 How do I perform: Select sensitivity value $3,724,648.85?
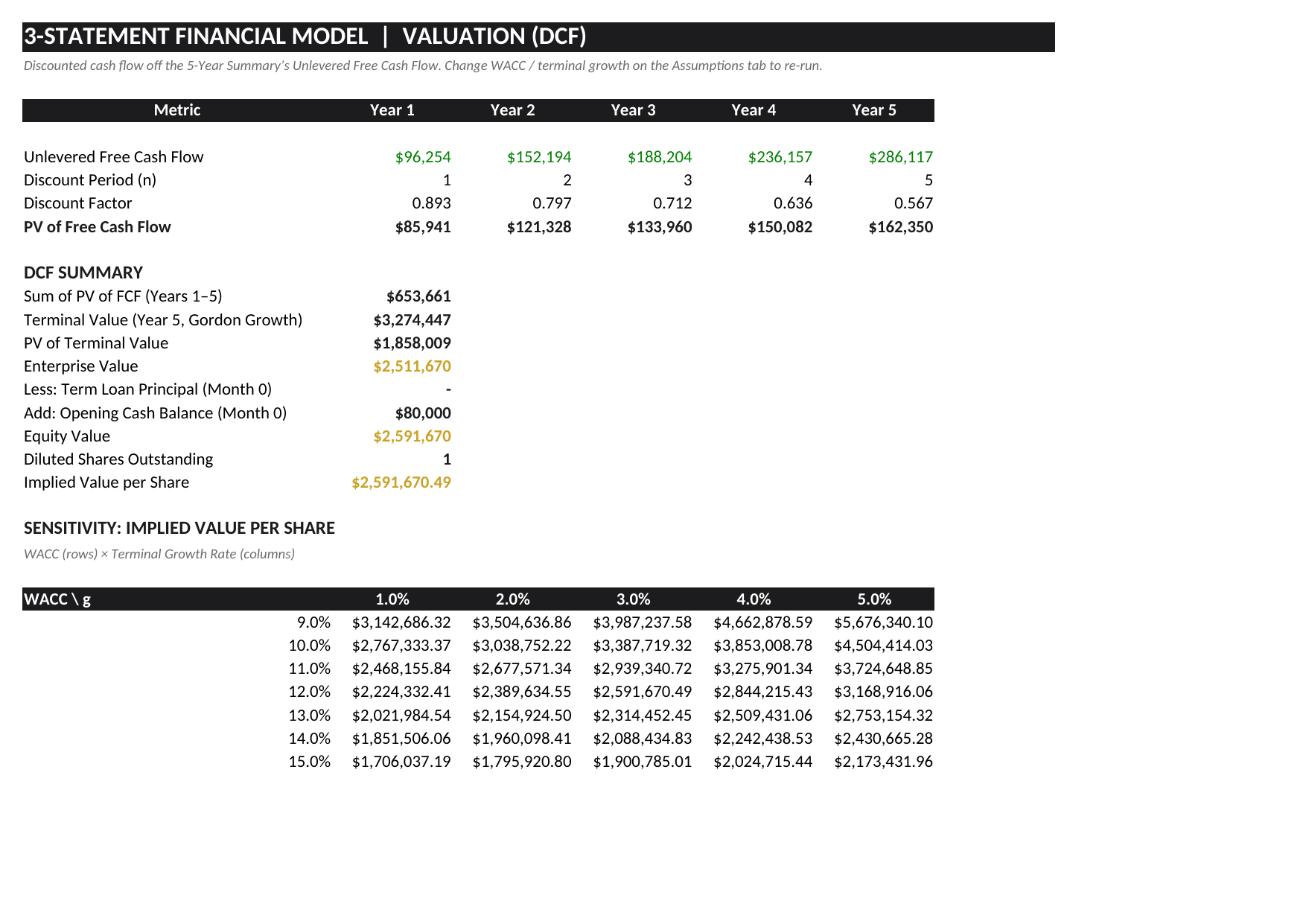click(884, 669)
